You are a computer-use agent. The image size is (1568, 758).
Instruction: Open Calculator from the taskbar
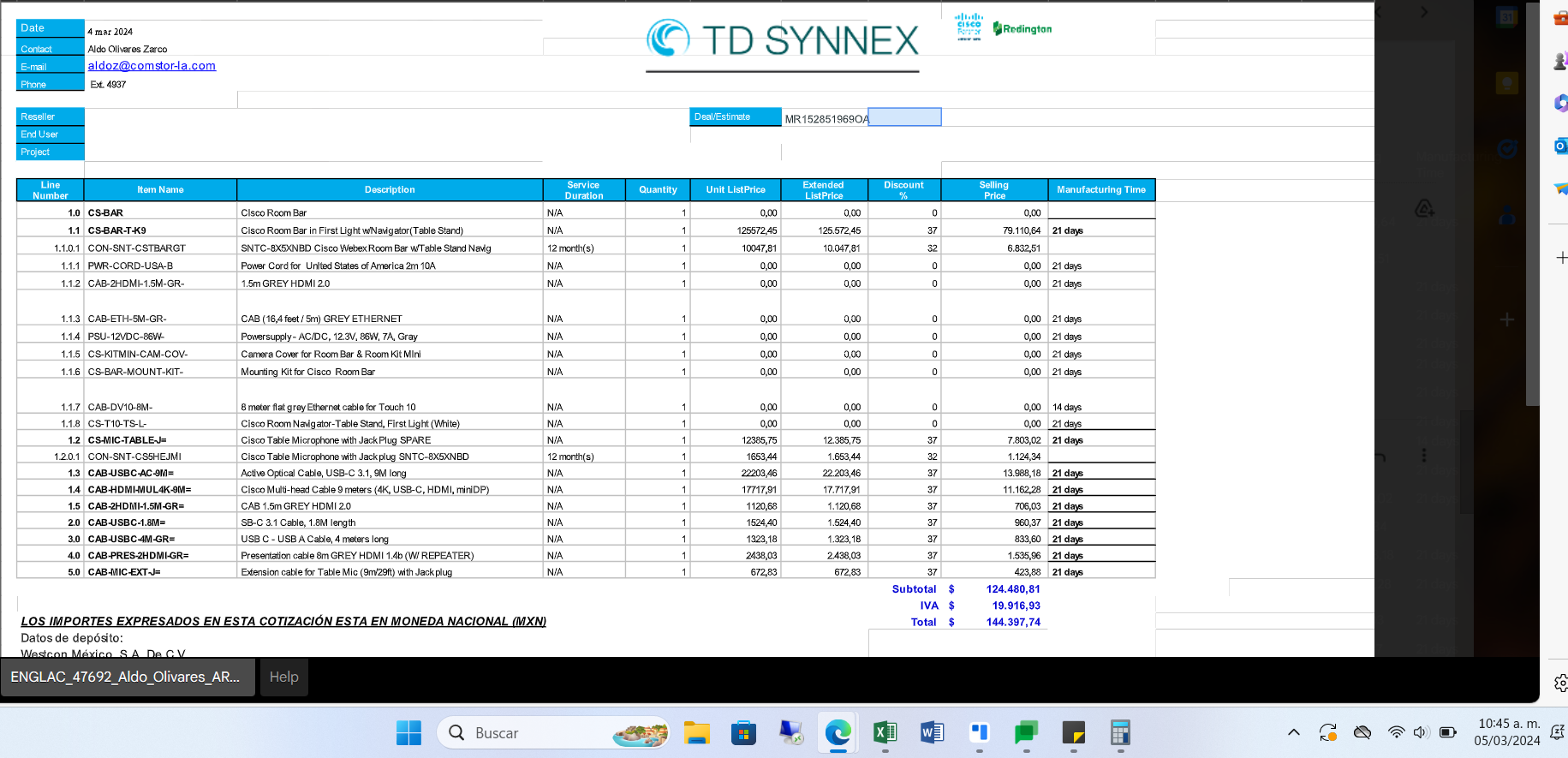pos(1120,733)
